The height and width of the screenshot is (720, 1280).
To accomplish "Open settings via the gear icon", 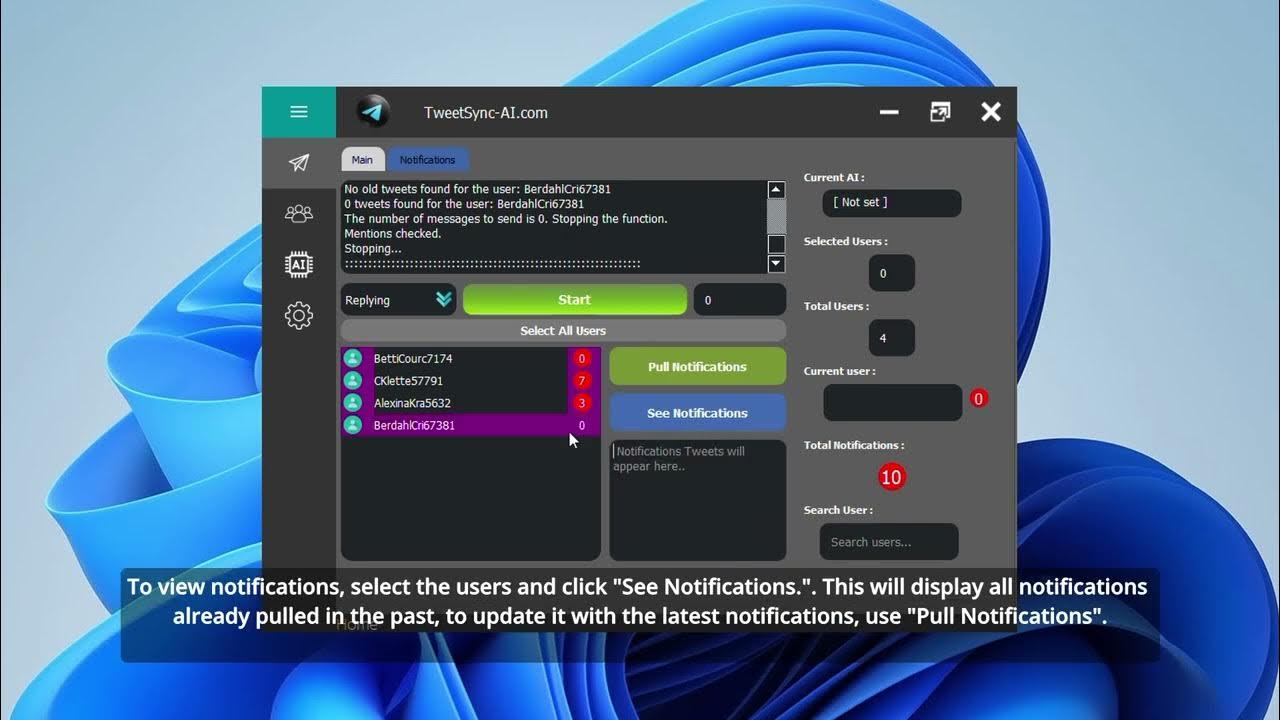I will (x=298, y=315).
